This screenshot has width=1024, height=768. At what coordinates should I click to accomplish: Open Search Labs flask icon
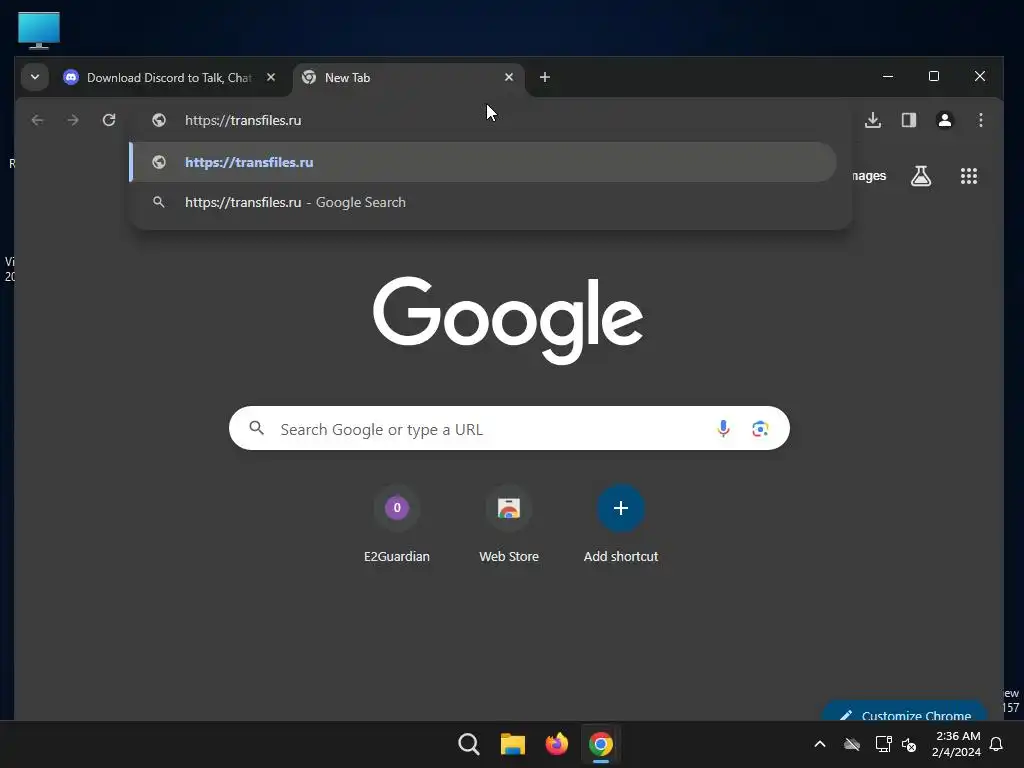(x=921, y=176)
